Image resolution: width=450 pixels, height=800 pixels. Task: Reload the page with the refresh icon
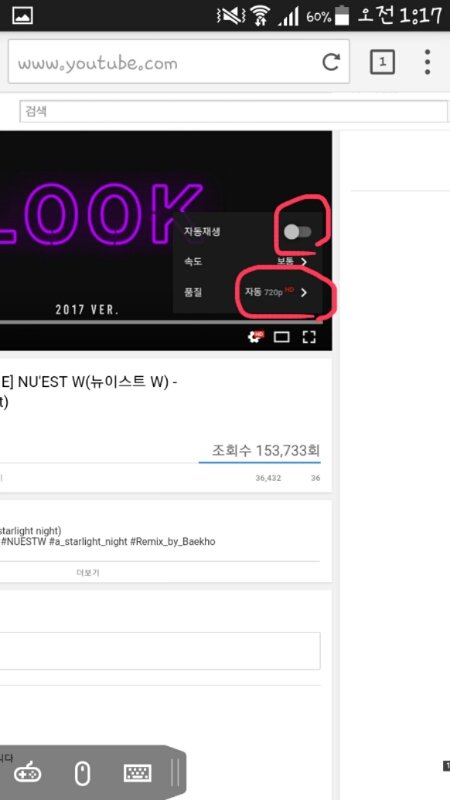(x=331, y=62)
